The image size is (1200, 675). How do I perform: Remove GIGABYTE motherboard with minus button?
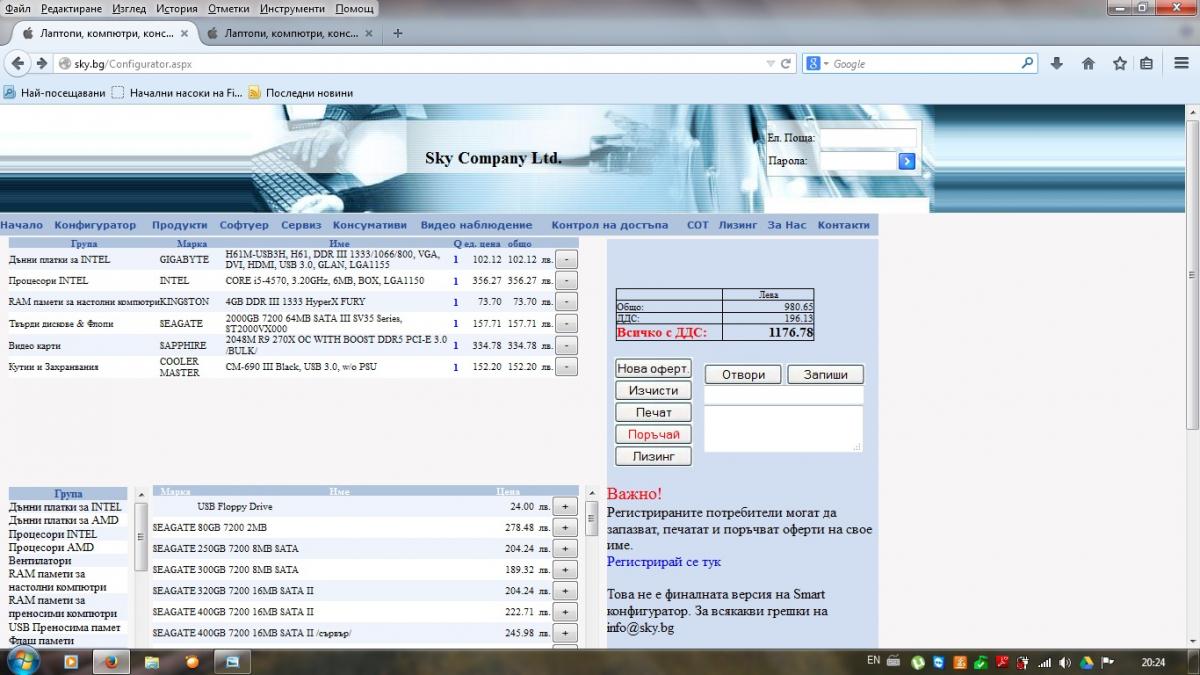pos(566,259)
